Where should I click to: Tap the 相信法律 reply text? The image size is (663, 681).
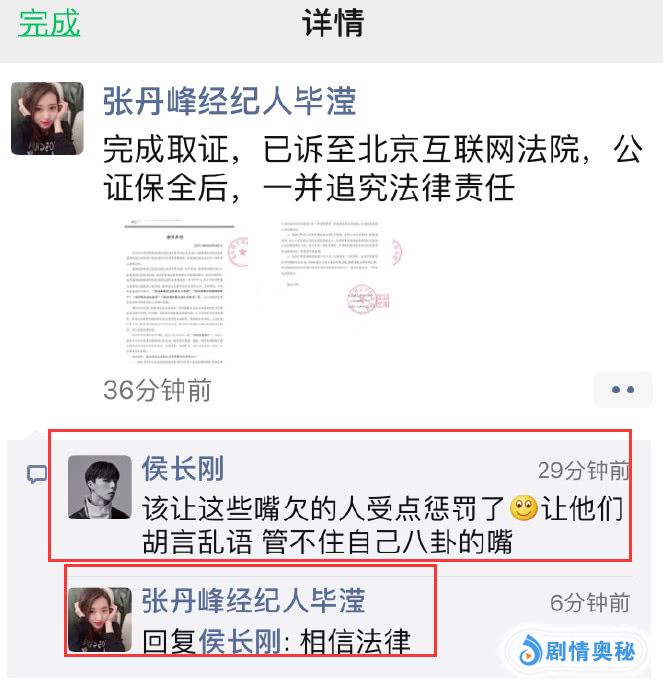[355, 641]
